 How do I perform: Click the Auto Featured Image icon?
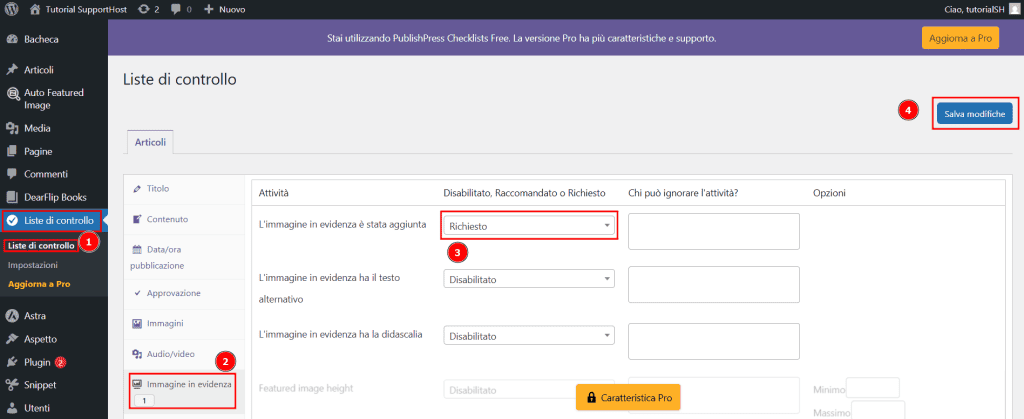12,93
